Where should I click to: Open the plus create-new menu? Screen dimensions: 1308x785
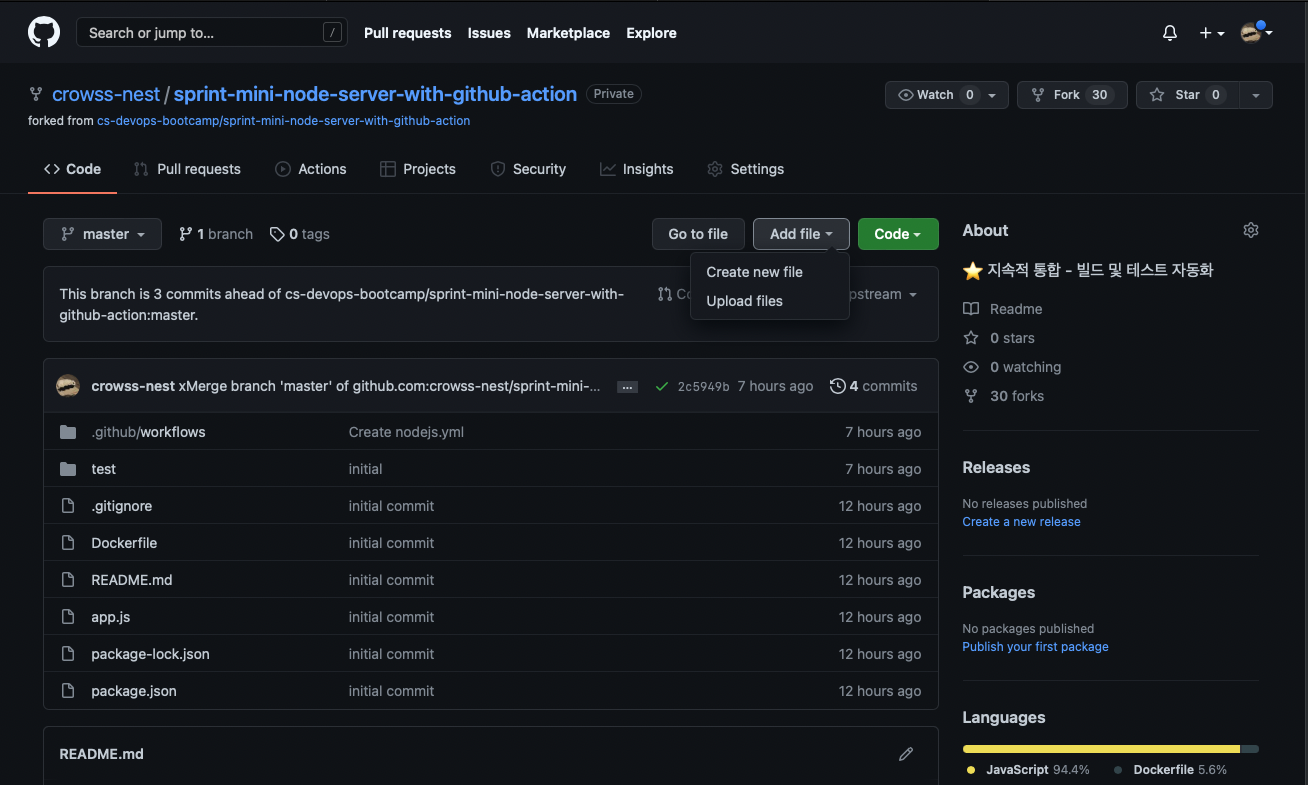(x=1212, y=33)
